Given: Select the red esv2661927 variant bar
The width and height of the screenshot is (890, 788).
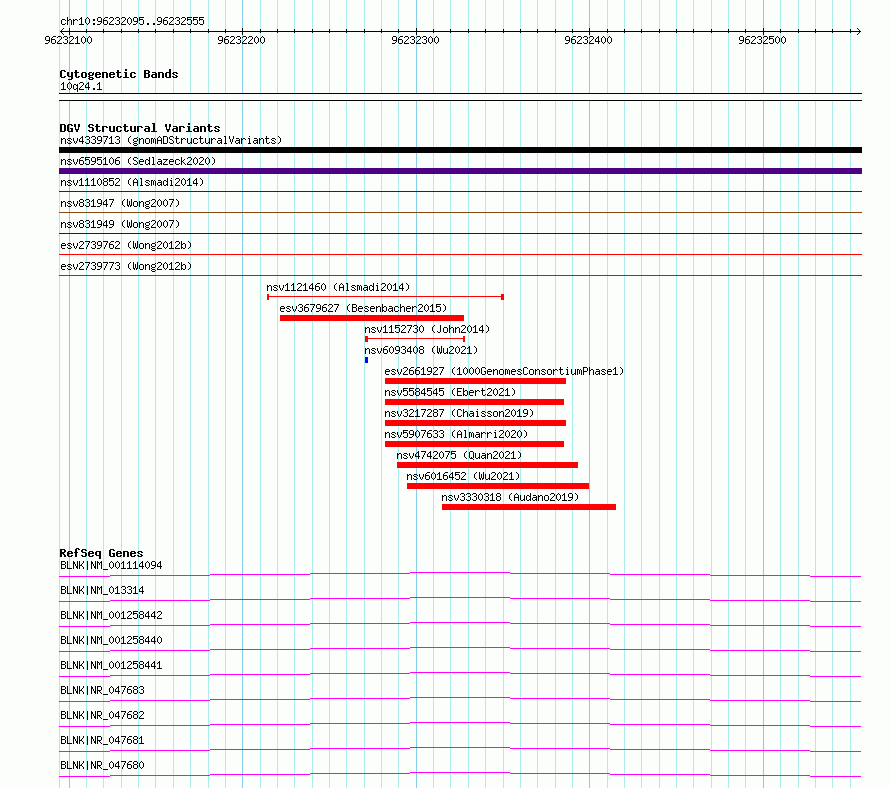Looking at the screenshot, I should tap(476, 381).
